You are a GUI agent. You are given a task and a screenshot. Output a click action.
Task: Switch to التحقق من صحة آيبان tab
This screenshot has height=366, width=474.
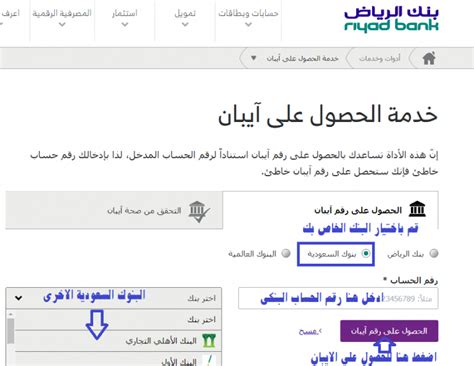[114, 210]
